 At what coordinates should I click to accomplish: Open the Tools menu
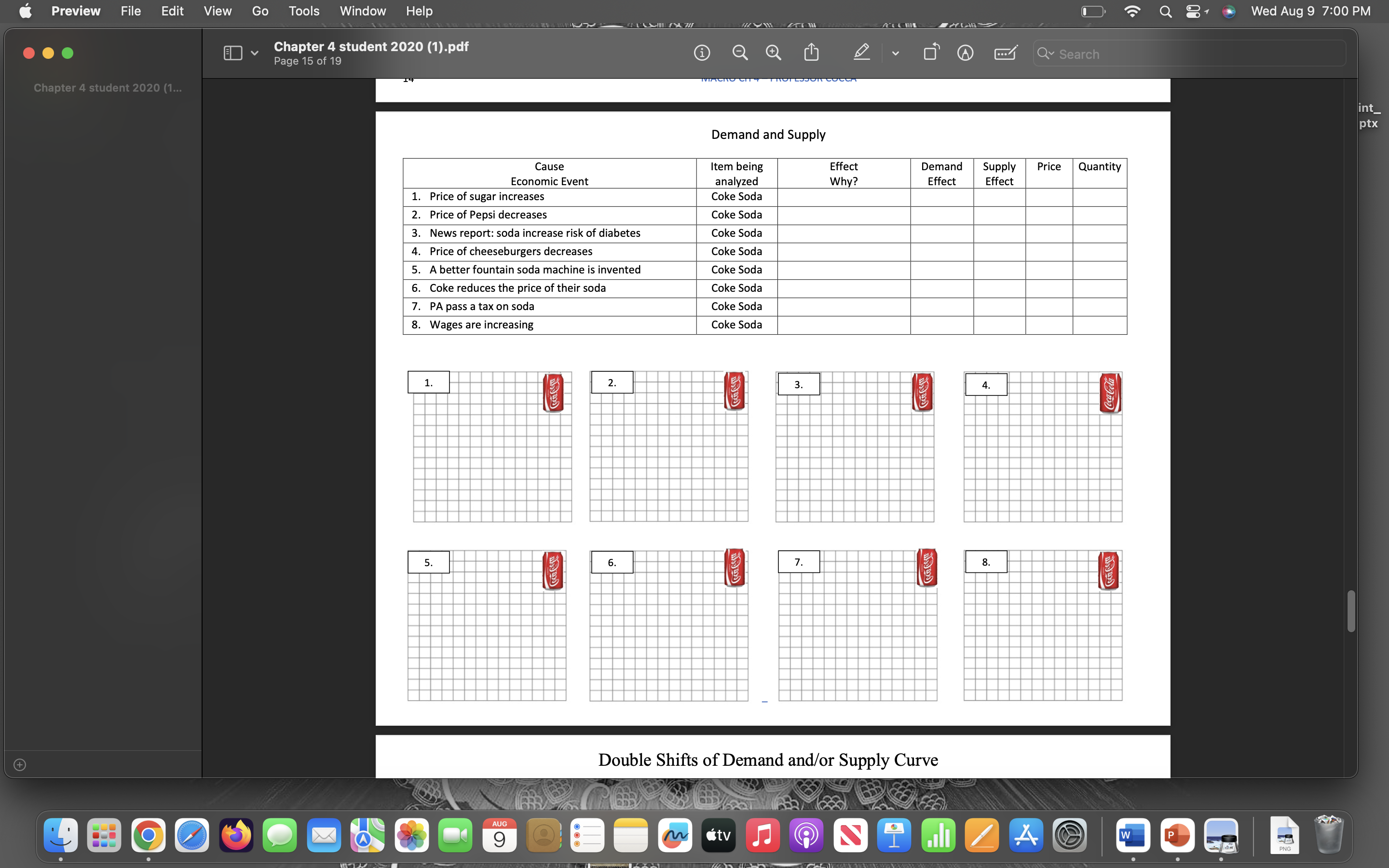click(x=304, y=11)
